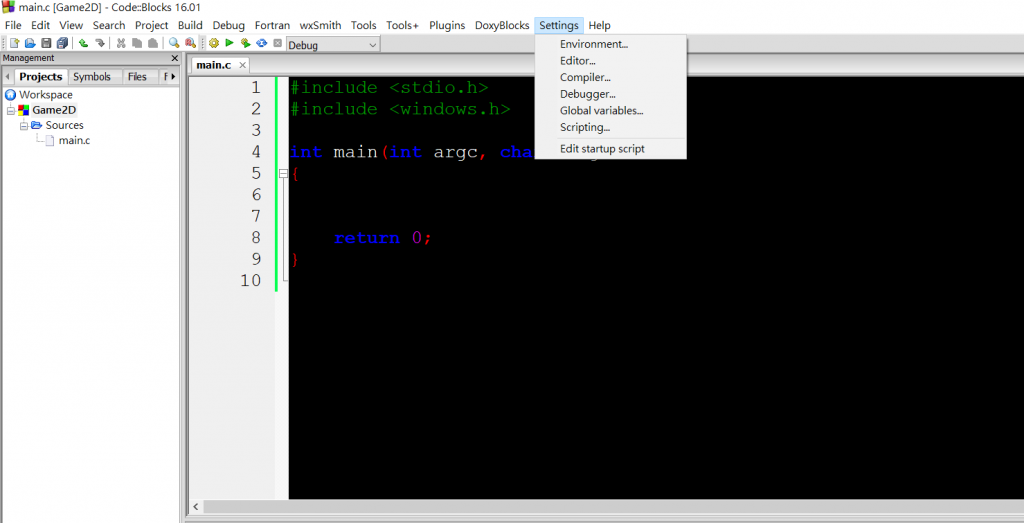The width and height of the screenshot is (1024, 523).
Task: Click the green Run arrow icon
Action: click(x=229, y=43)
